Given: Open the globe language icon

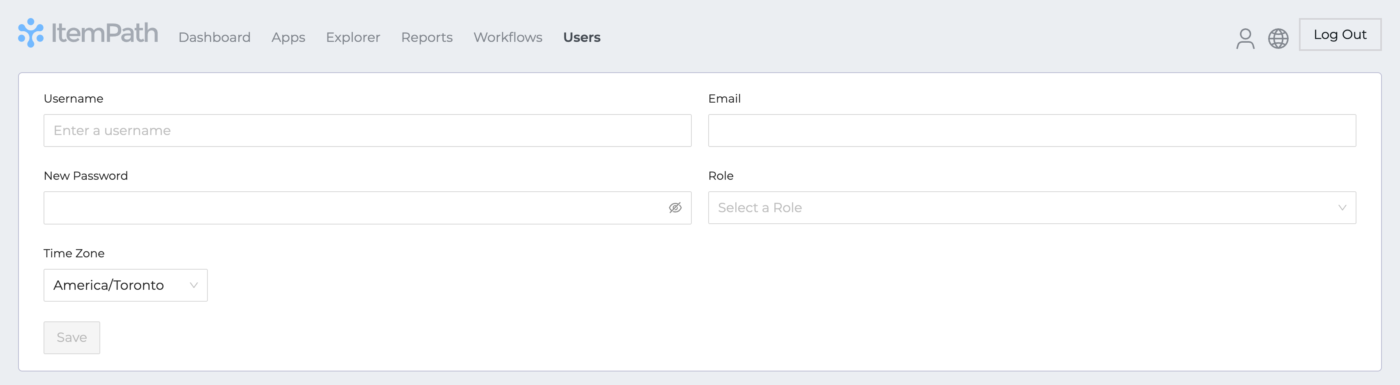Looking at the screenshot, I should [1278, 38].
